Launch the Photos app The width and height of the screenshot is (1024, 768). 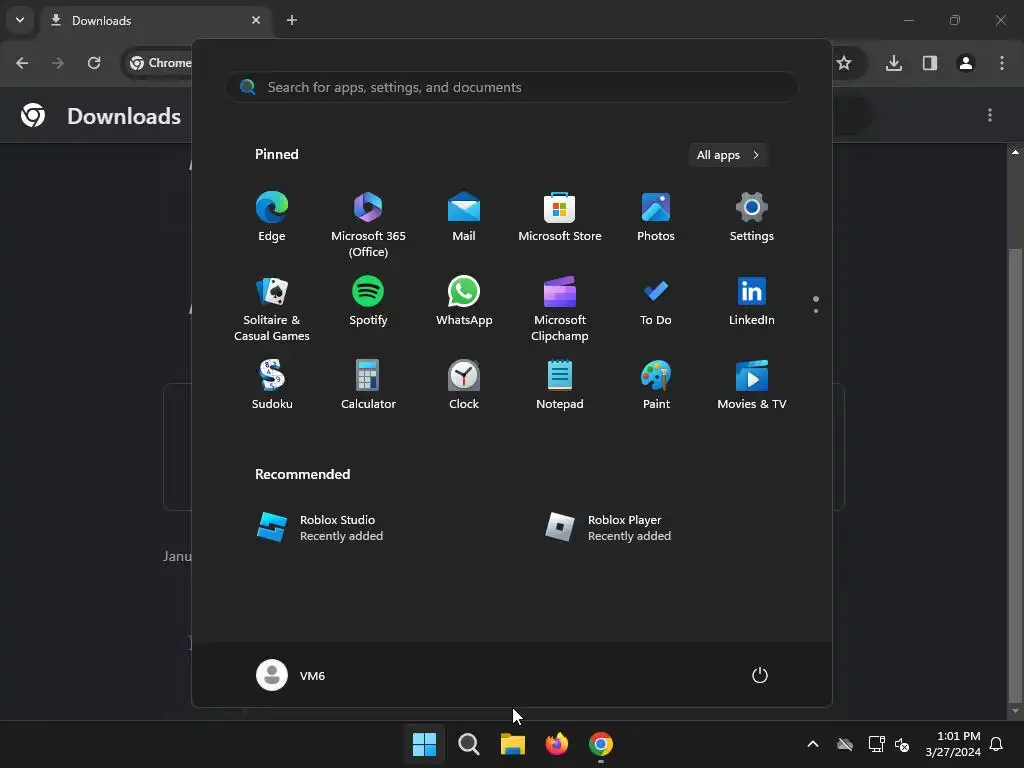656,217
